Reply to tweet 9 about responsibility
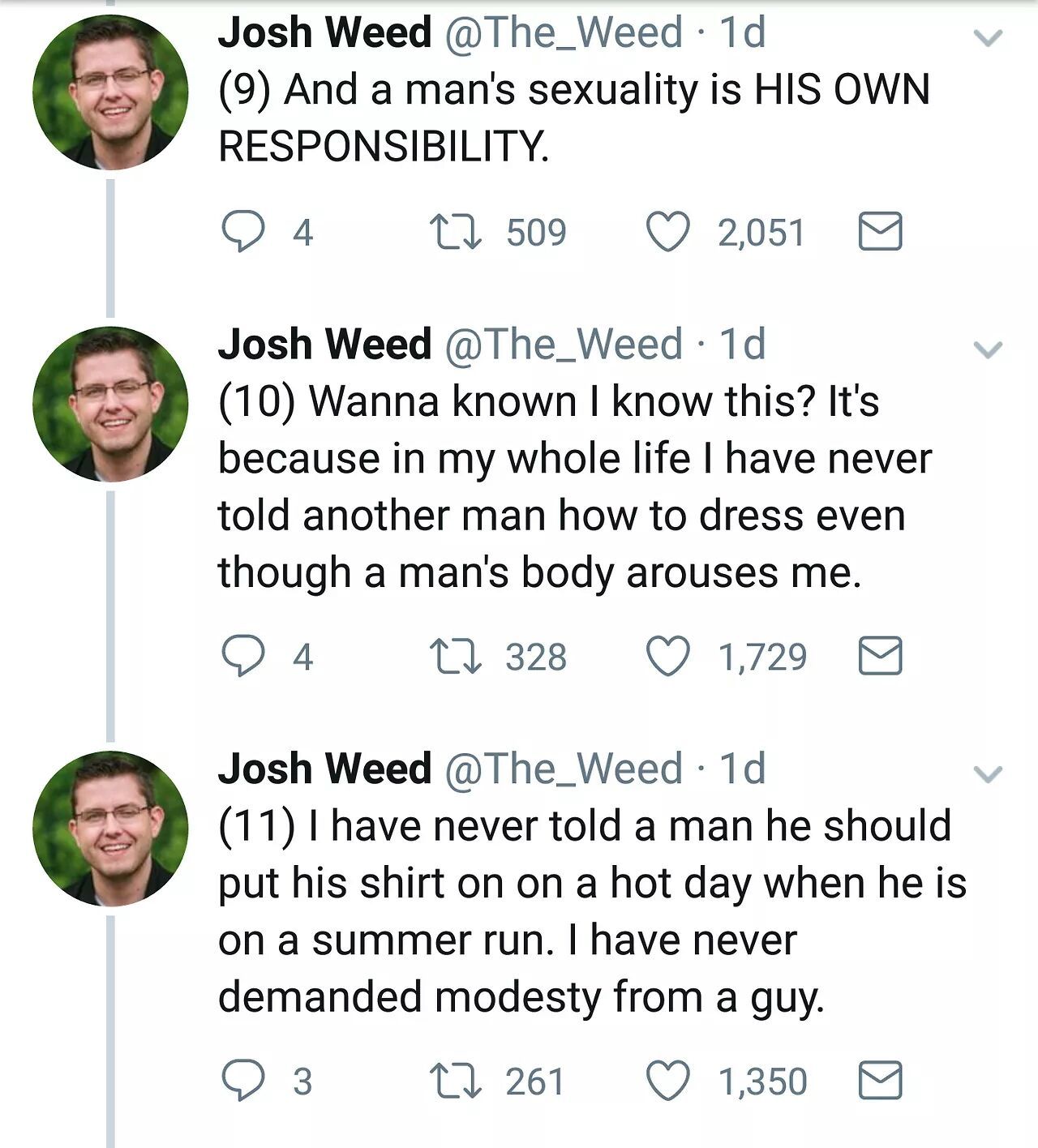1038x1148 pixels. [x=242, y=232]
